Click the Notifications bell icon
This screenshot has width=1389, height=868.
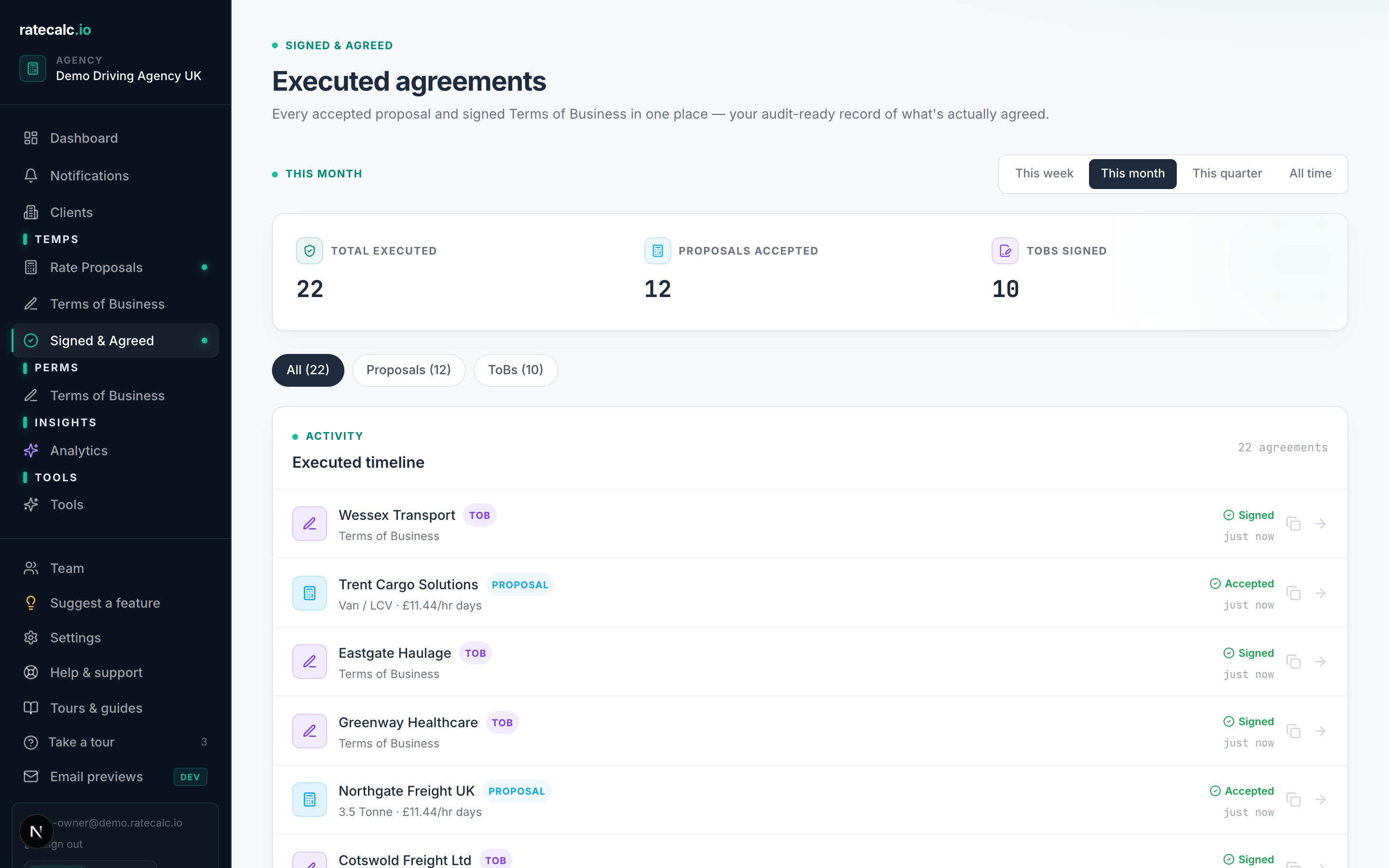click(31, 176)
